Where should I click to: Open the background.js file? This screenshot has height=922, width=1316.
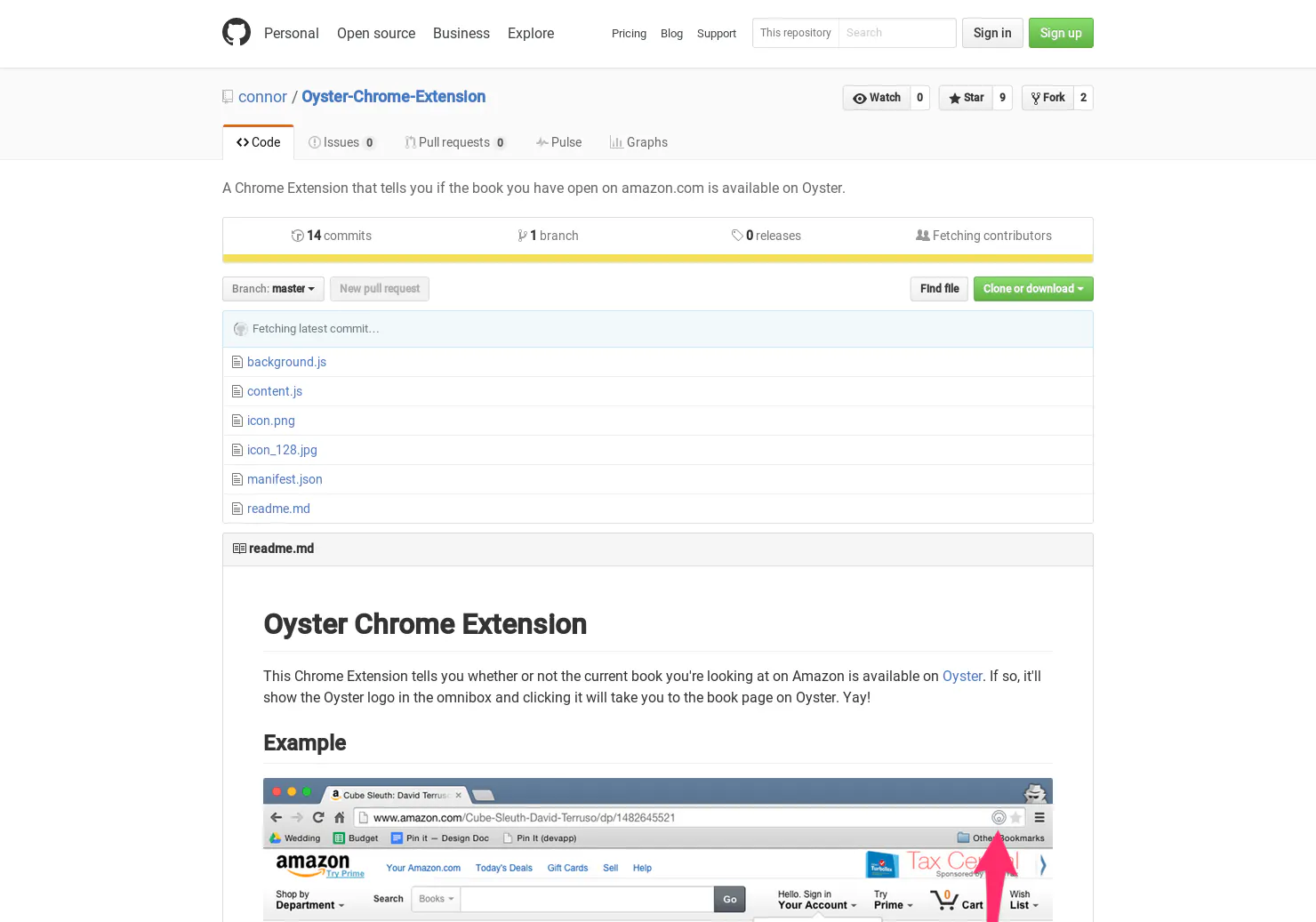click(x=286, y=362)
